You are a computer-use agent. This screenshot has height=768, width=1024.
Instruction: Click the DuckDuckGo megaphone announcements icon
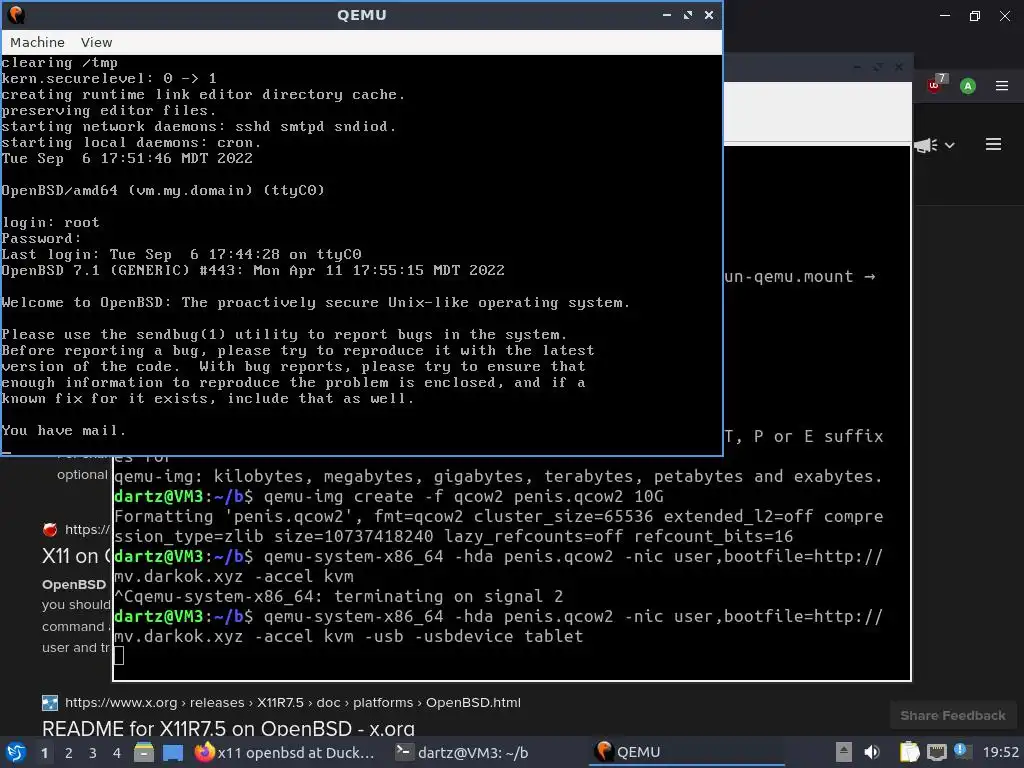click(x=926, y=145)
